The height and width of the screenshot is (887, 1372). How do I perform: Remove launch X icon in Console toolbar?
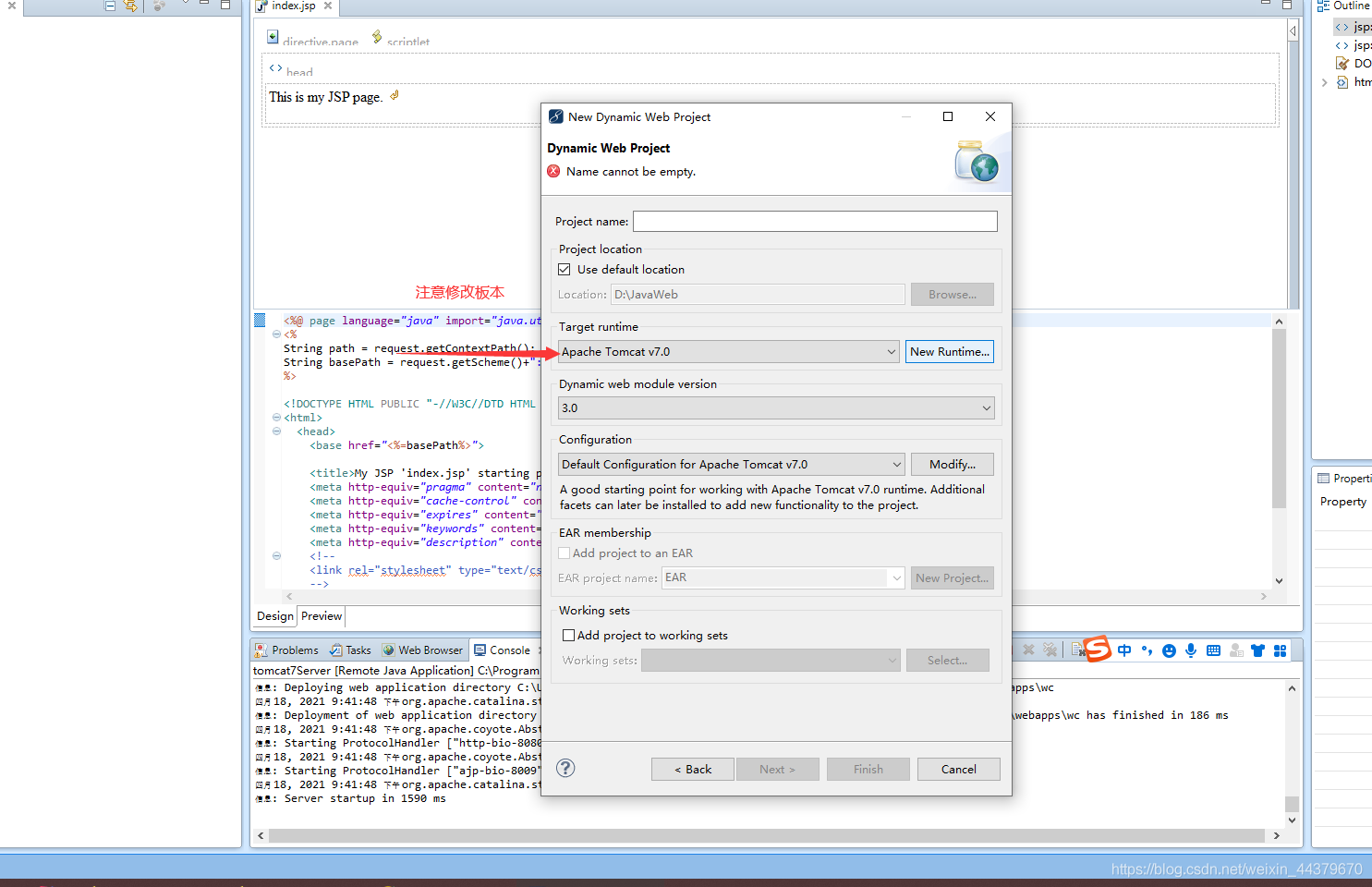click(x=1028, y=650)
